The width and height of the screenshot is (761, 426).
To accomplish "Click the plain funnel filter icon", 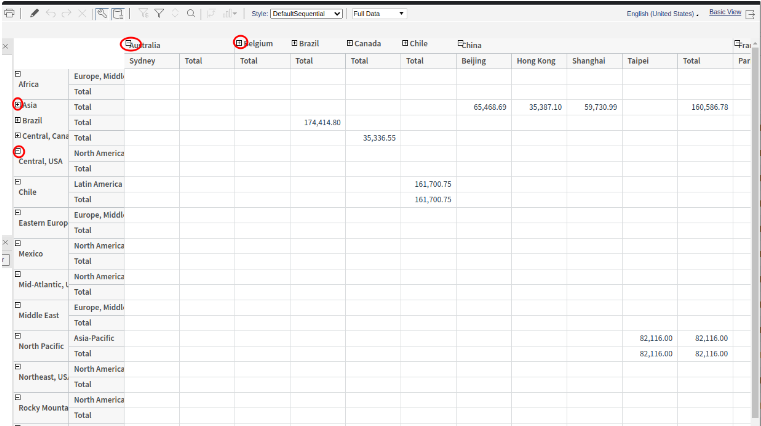I will pyautogui.click(x=159, y=14).
